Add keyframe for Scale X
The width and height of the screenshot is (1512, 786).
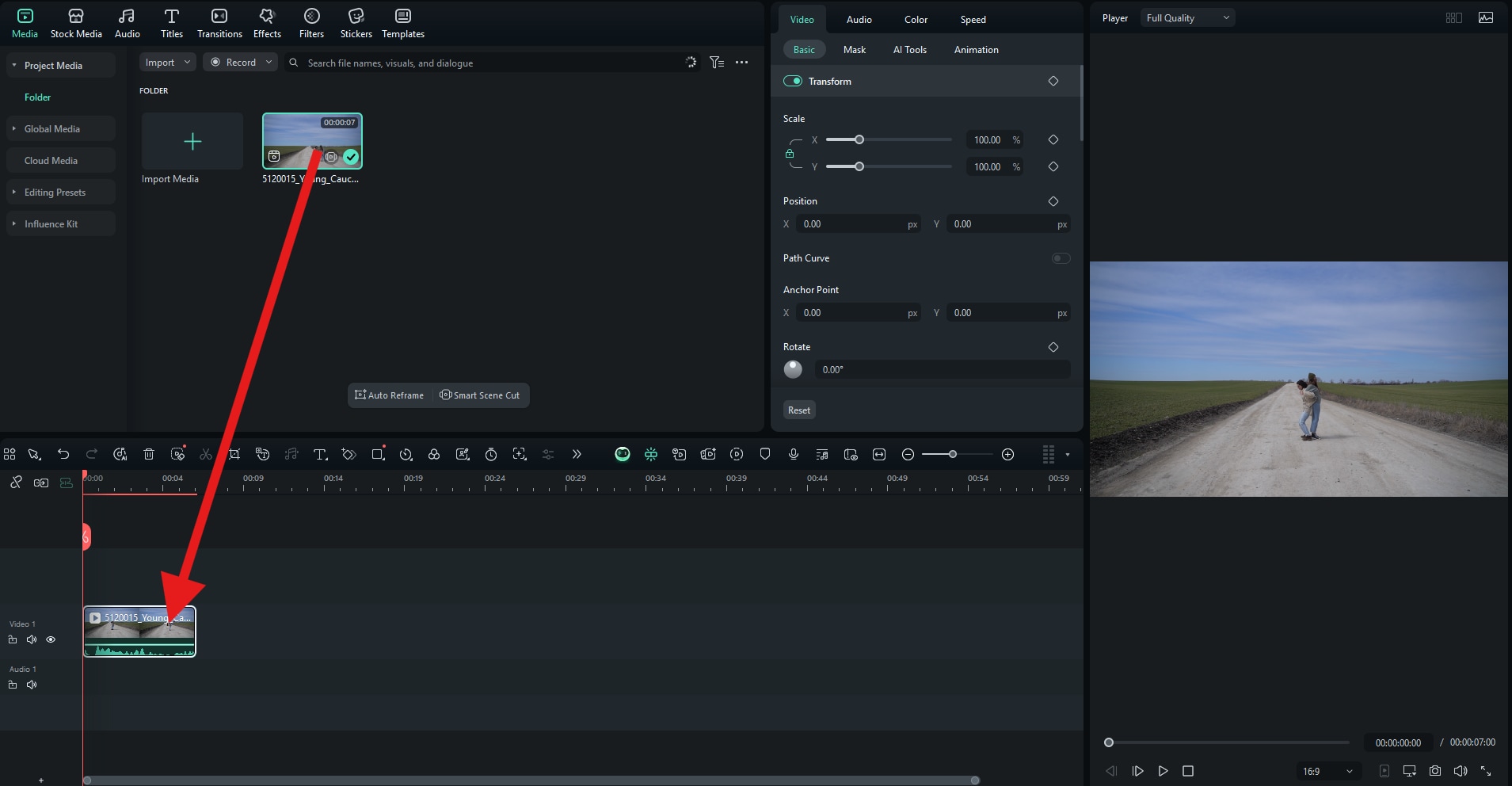[x=1053, y=139]
